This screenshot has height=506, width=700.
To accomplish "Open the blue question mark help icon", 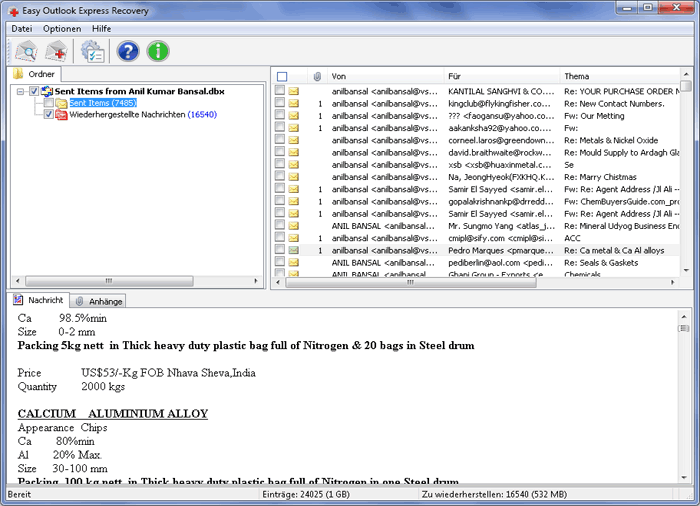I will tap(128, 51).
